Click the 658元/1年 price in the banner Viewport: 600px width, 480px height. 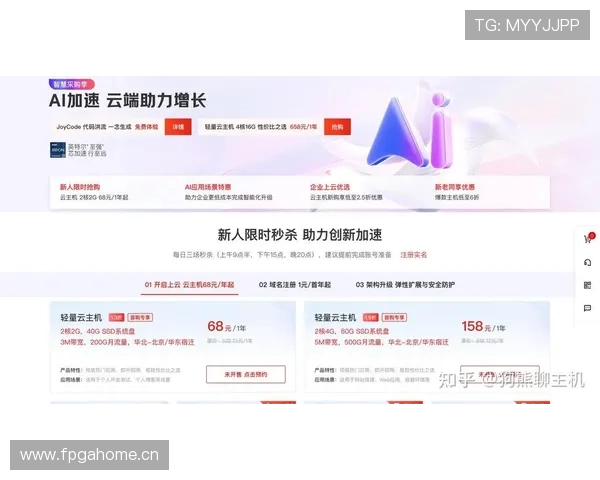pyautogui.click(x=304, y=127)
